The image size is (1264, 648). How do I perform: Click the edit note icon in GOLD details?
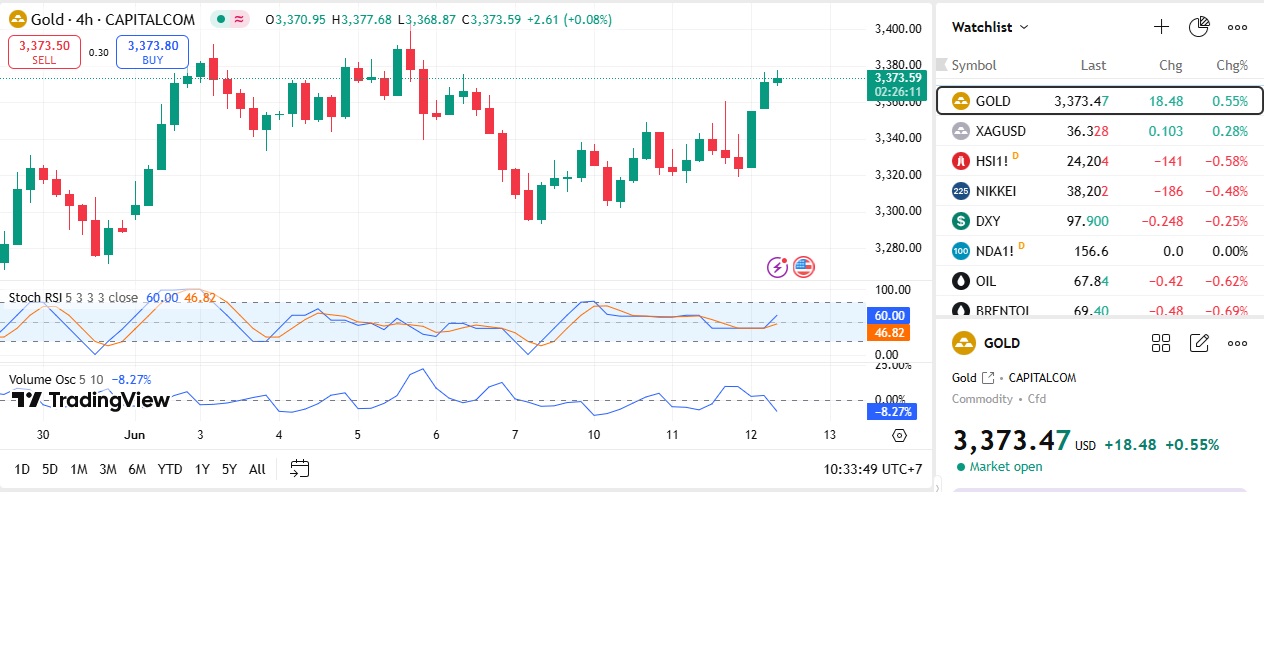pyautogui.click(x=1199, y=343)
